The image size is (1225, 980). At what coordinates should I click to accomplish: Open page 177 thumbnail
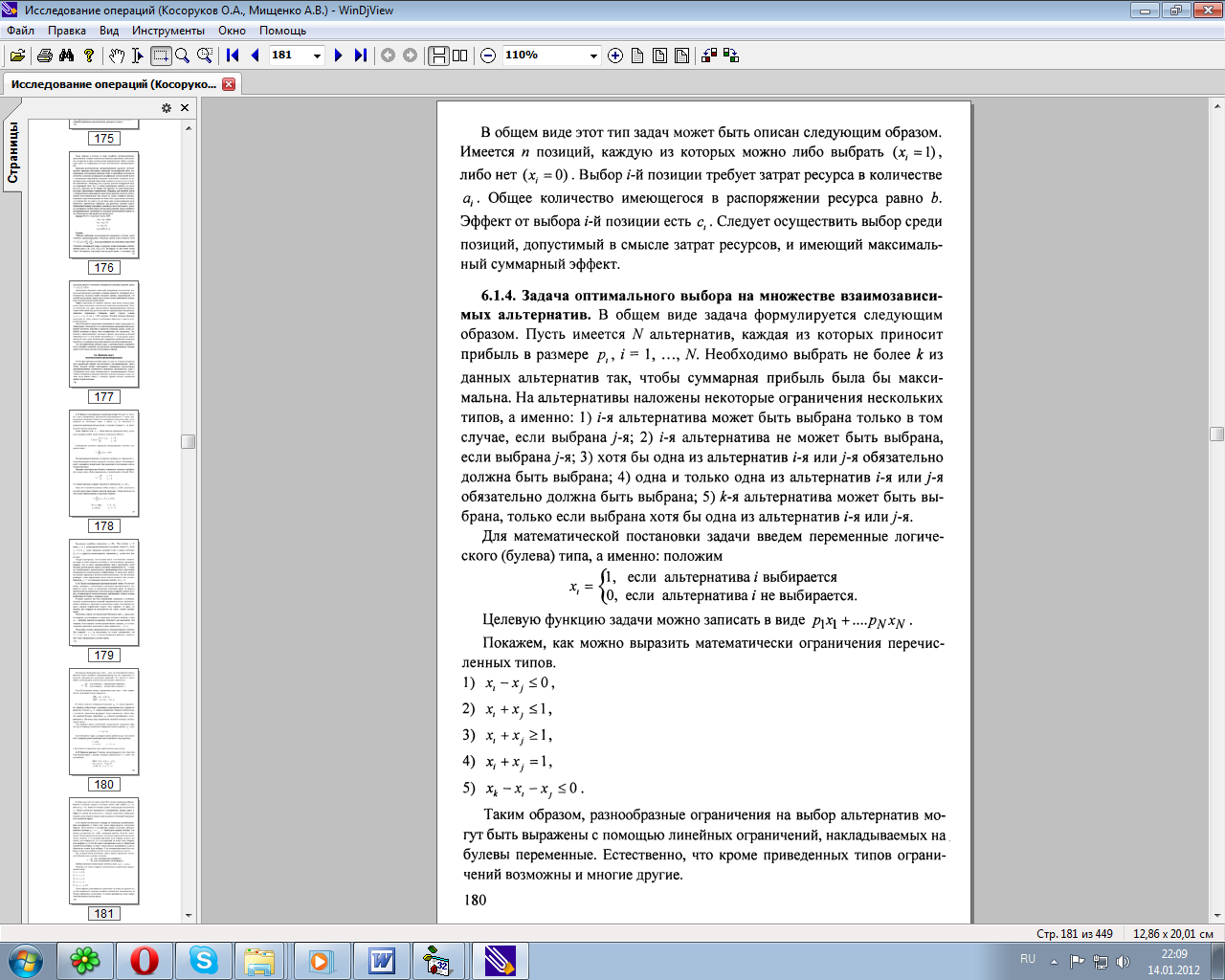[104, 334]
